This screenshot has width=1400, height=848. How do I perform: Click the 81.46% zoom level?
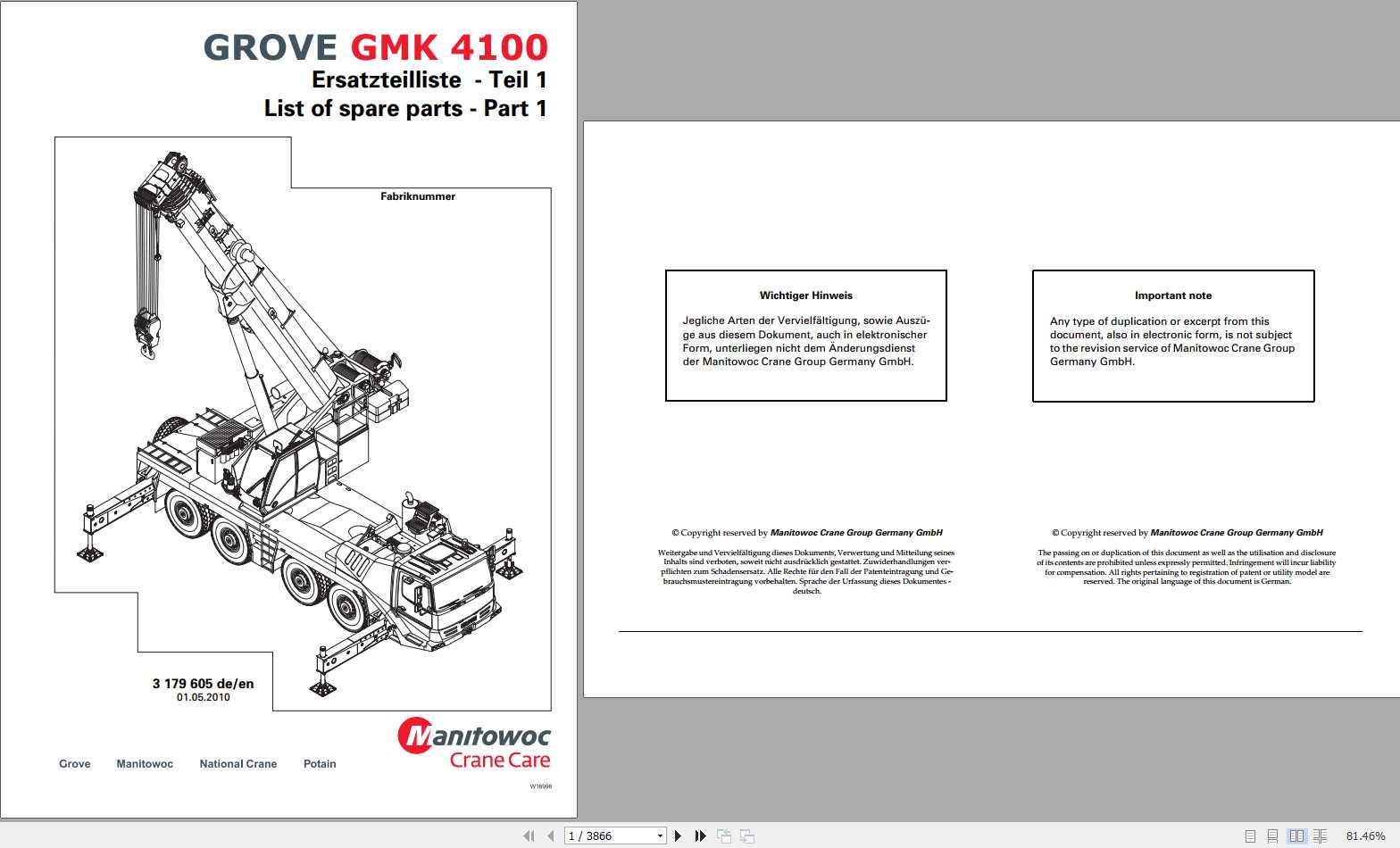click(x=1365, y=836)
